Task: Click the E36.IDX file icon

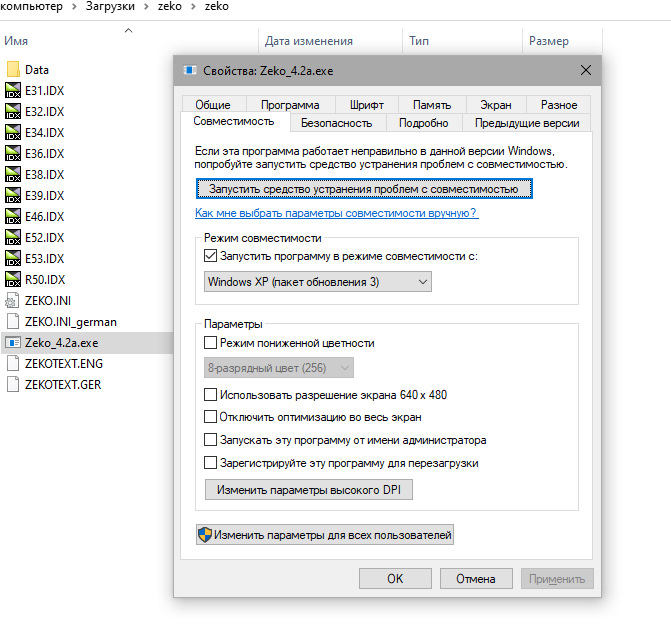Action: tap(13, 153)
